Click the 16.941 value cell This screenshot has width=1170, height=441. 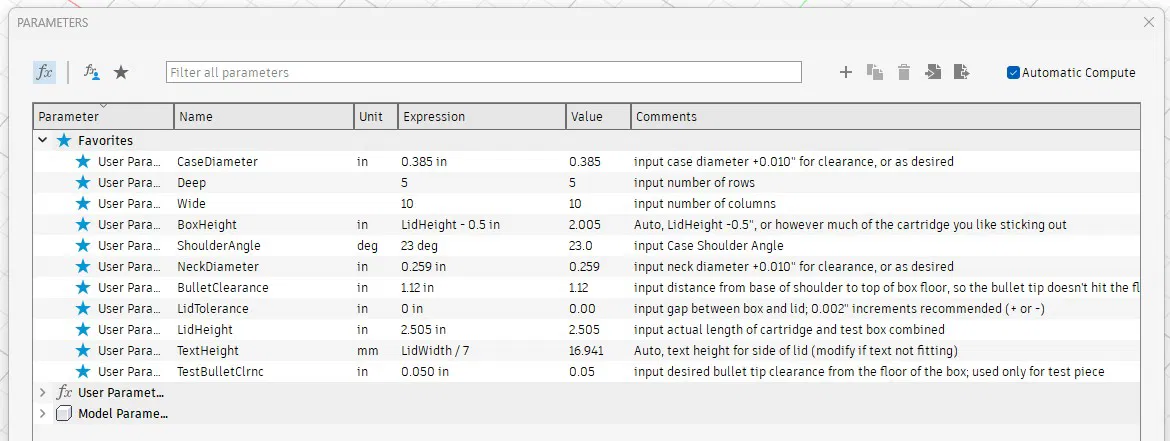coord(586,350)
